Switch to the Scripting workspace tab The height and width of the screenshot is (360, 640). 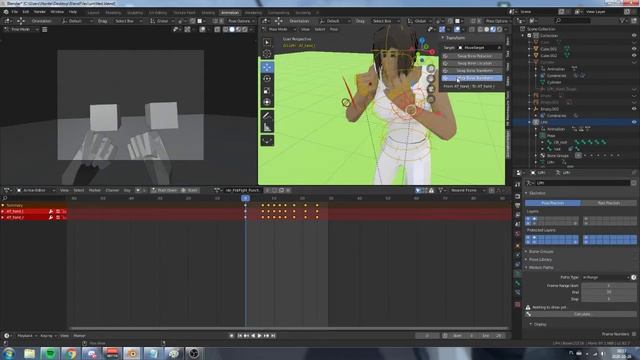click(x=303, y=13)
